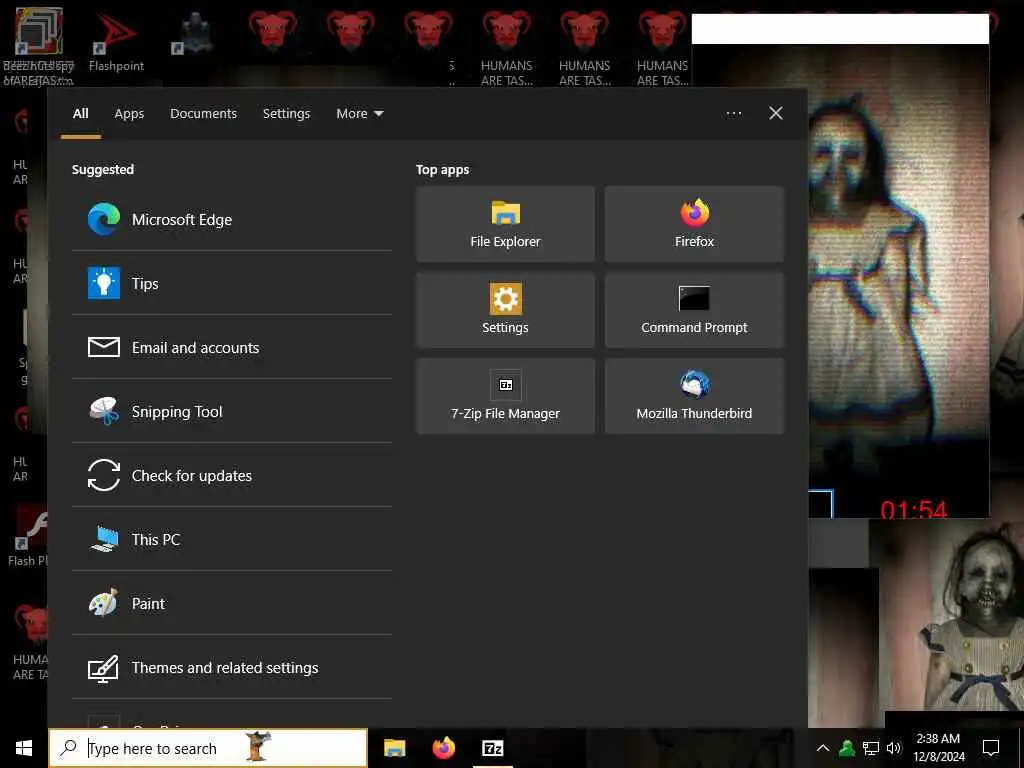Screen dimensions: 1024x768
Task: Open the Tips app suggestion
Action: coord(232,283)
